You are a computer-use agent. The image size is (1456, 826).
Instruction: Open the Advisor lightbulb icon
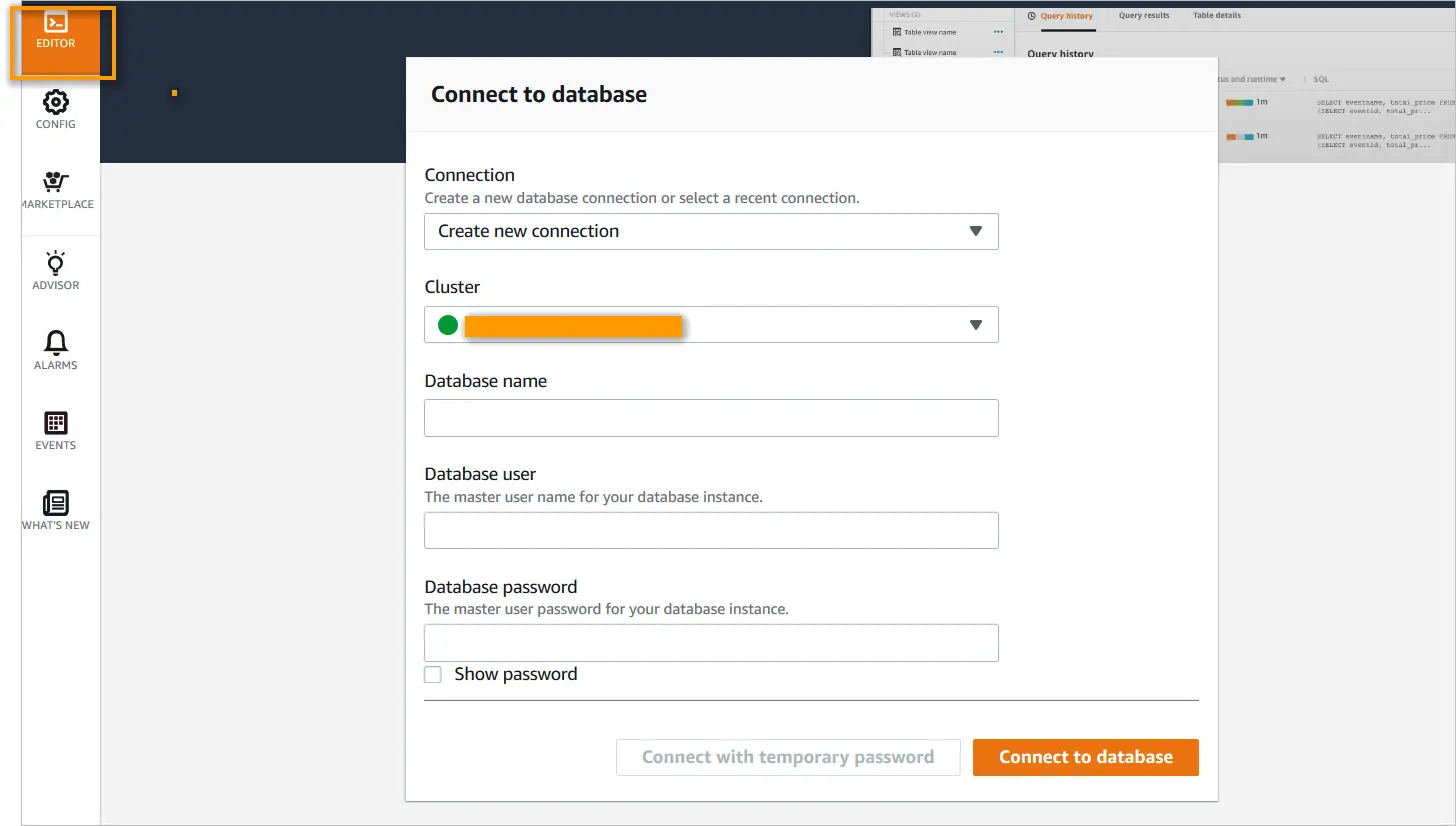56,263
